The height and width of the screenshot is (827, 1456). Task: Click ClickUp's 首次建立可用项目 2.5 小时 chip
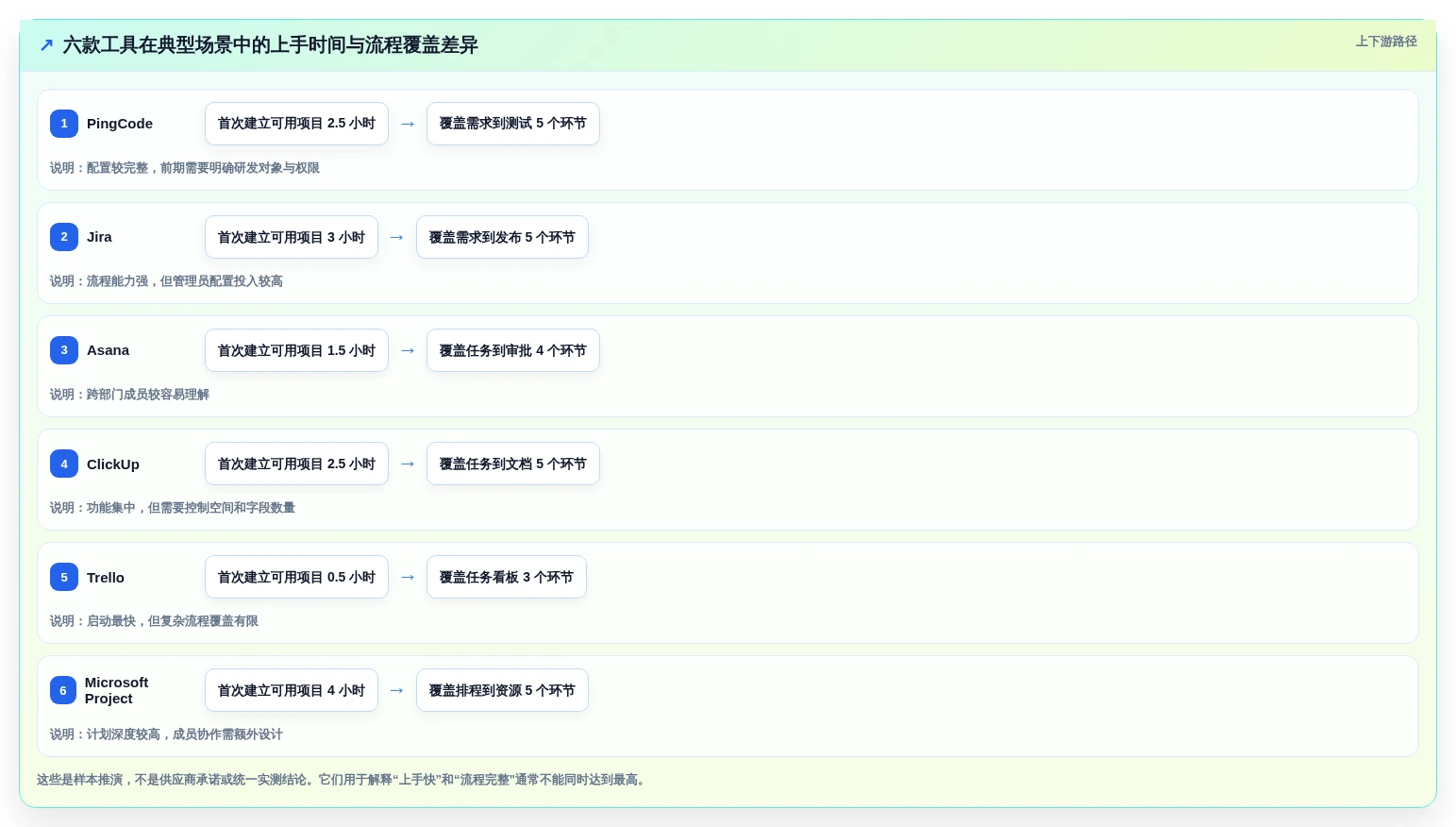(296, 464)
